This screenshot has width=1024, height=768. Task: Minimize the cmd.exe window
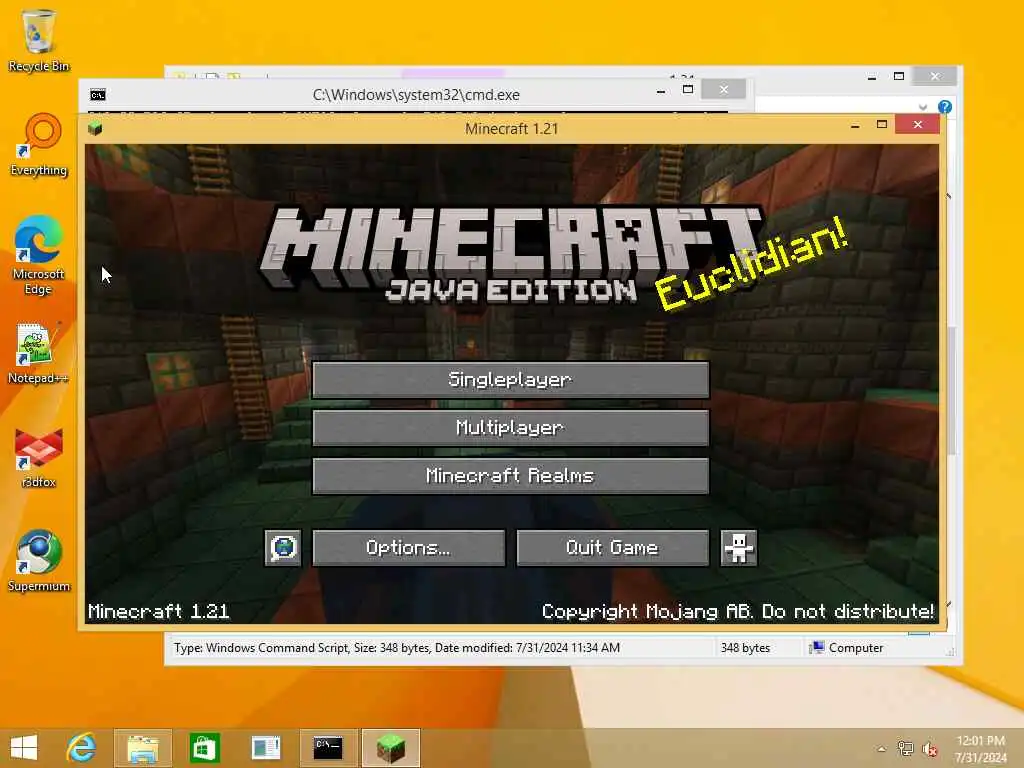click(x=661, y=90)
